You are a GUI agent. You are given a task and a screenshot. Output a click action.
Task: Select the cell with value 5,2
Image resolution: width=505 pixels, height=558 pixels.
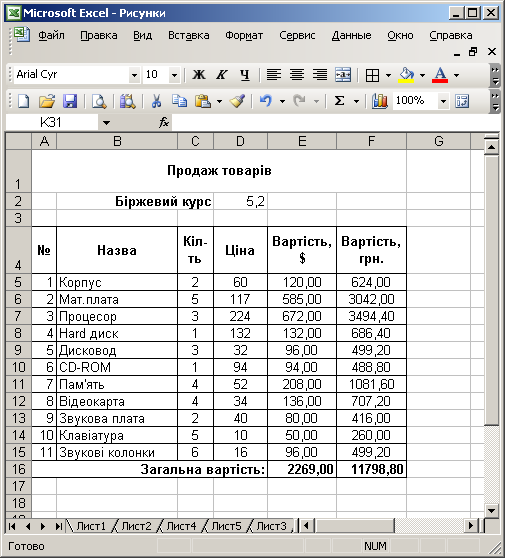point(240,201)
